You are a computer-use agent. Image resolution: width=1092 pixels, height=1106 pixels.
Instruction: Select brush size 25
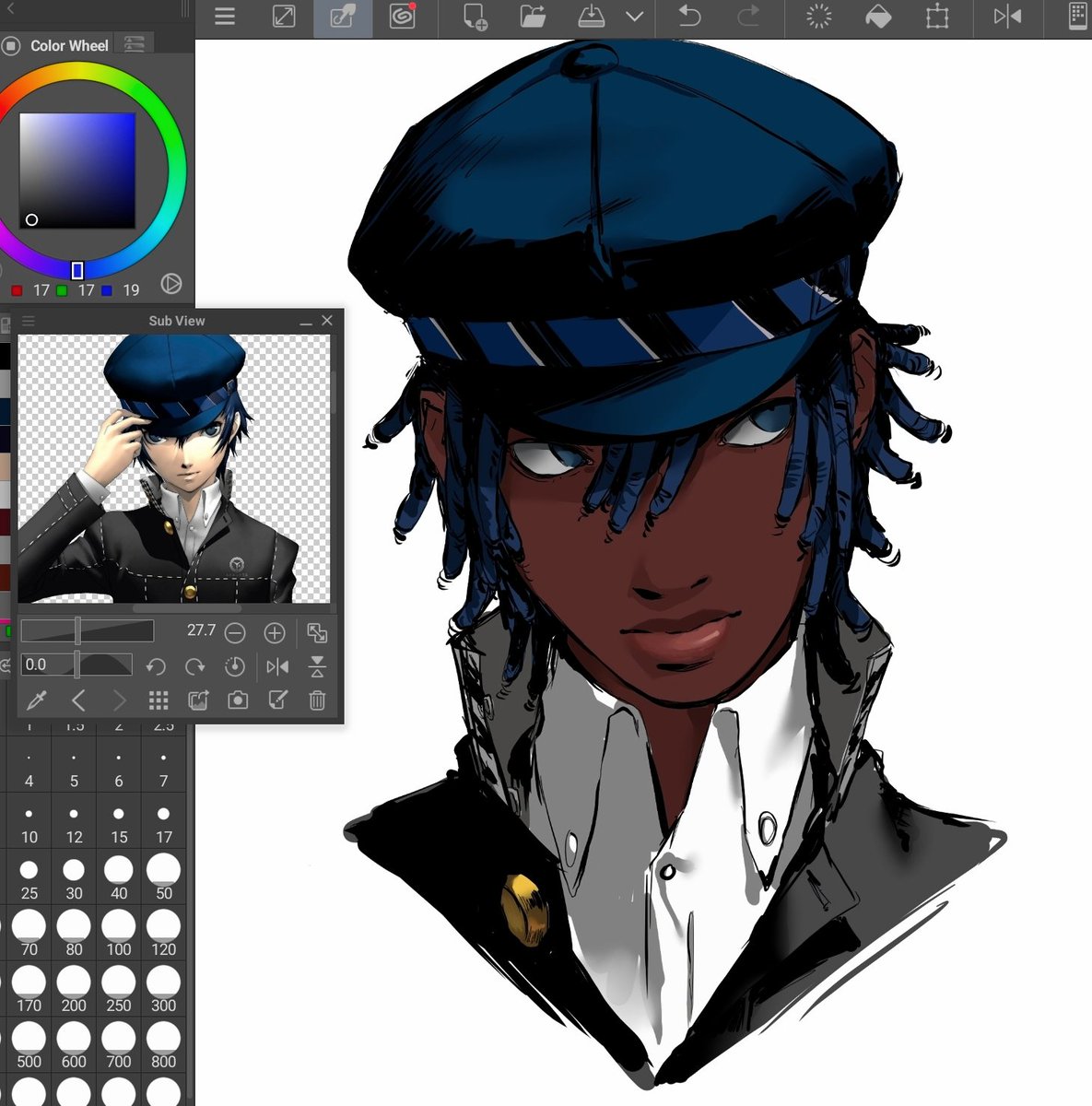coord(29,881)
